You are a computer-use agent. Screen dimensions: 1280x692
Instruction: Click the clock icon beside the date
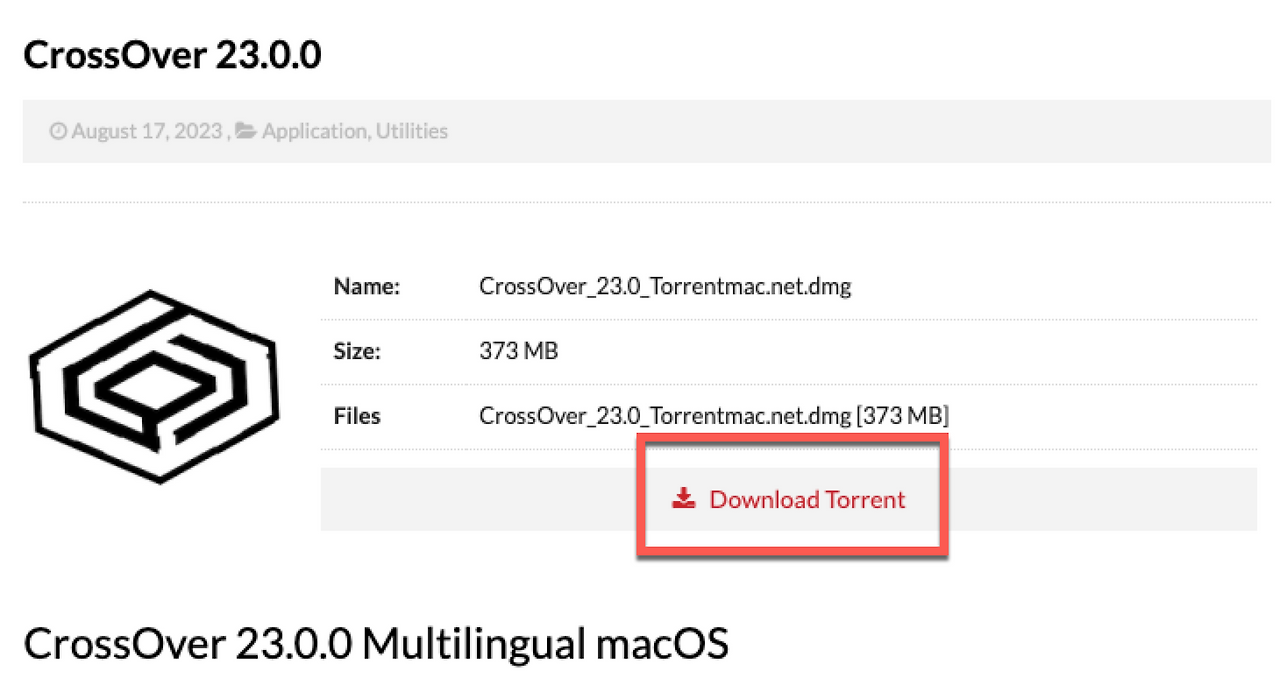coord(58,131)
